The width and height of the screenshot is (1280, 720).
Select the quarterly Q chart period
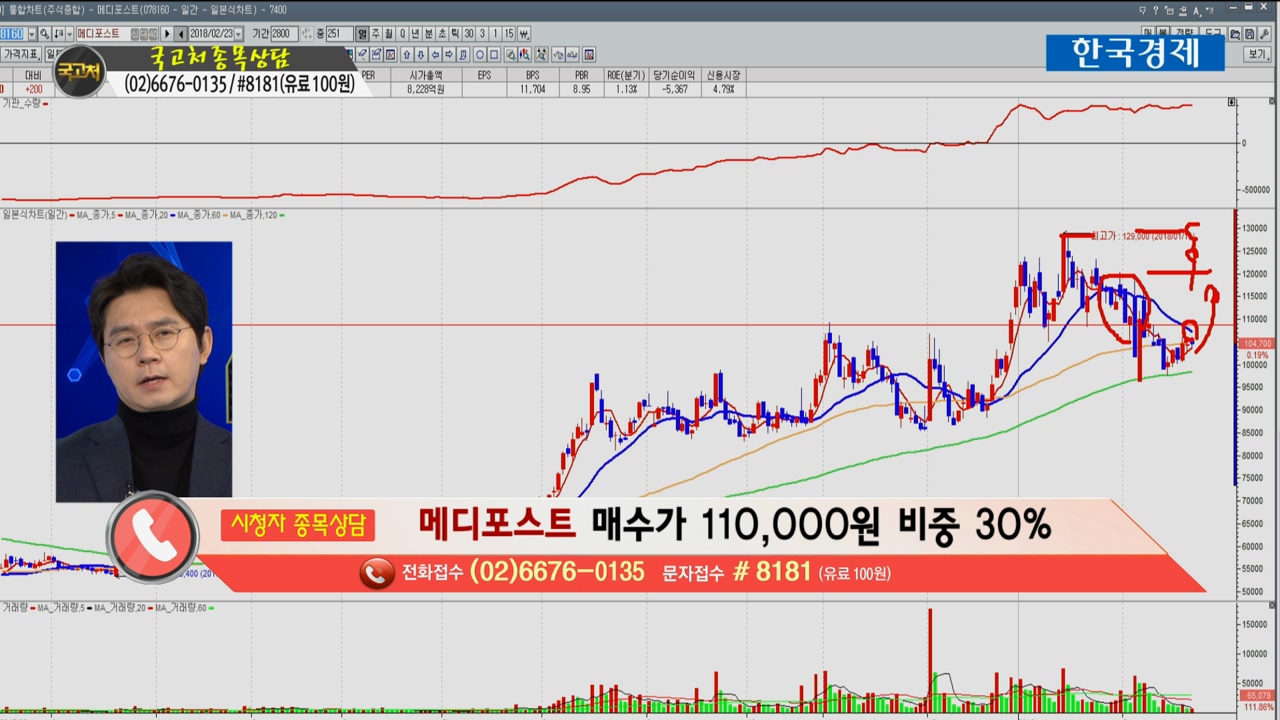[x=402, y=34]
